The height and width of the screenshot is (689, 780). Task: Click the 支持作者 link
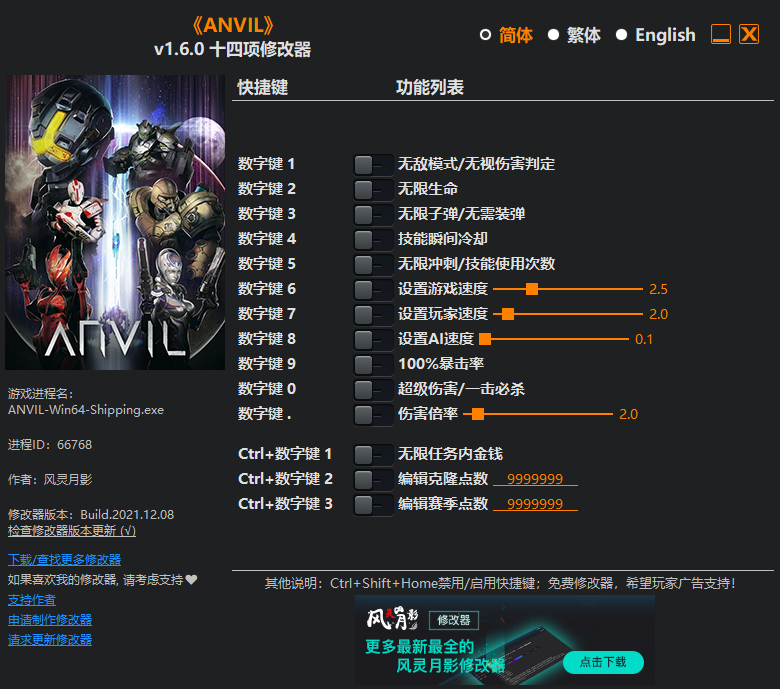click(32, 600)
